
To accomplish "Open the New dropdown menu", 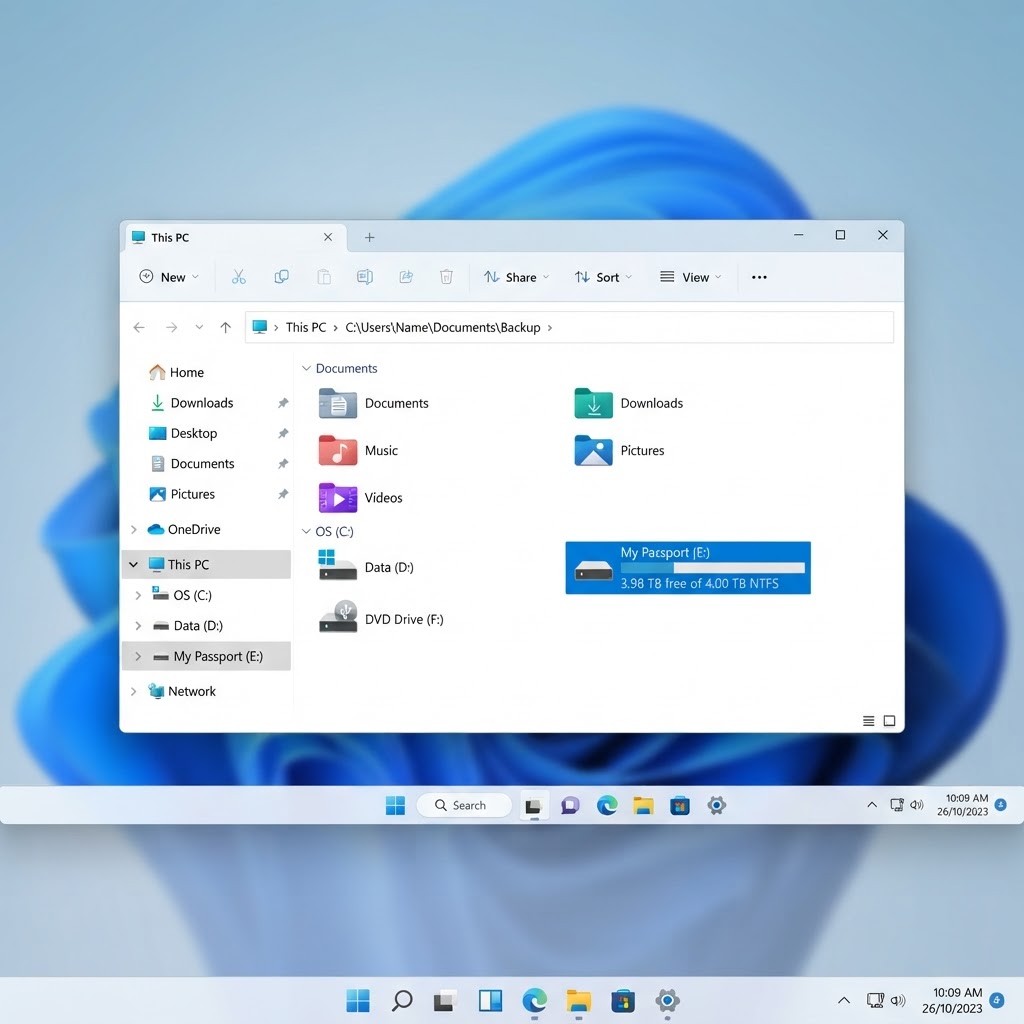I will click(x=169, y=277).
